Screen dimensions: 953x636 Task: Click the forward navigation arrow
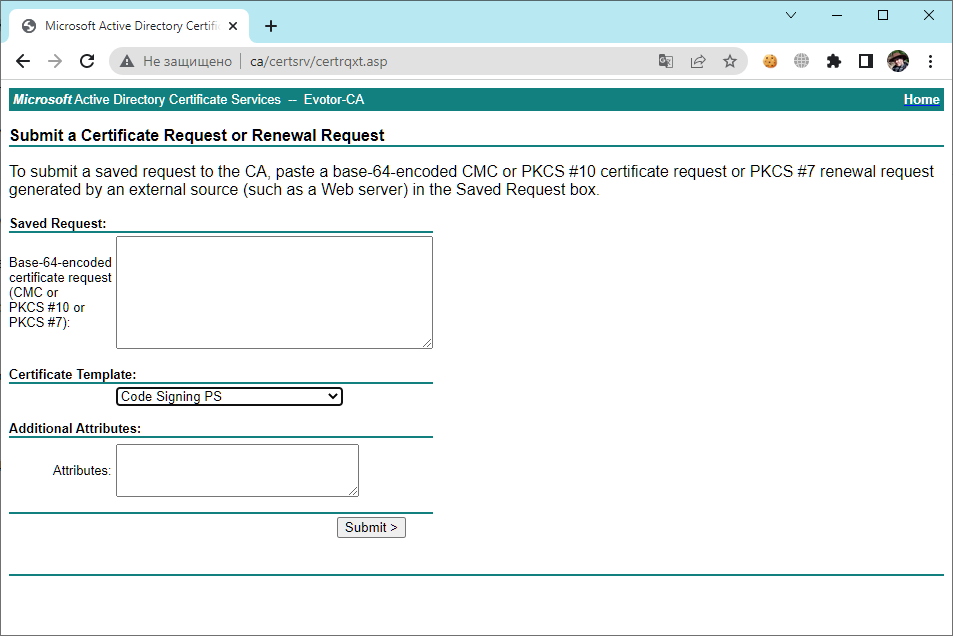point(55,61)
